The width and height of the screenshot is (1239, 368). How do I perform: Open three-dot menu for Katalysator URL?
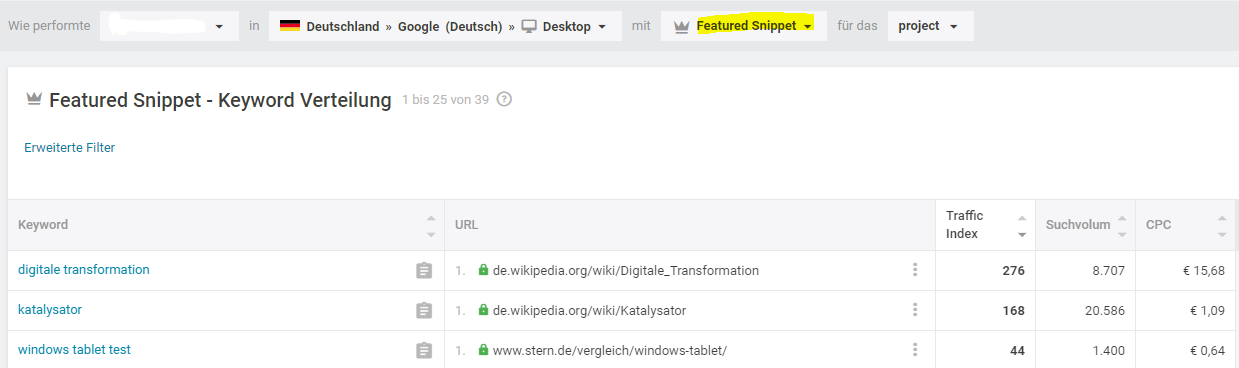click(914, 310)
